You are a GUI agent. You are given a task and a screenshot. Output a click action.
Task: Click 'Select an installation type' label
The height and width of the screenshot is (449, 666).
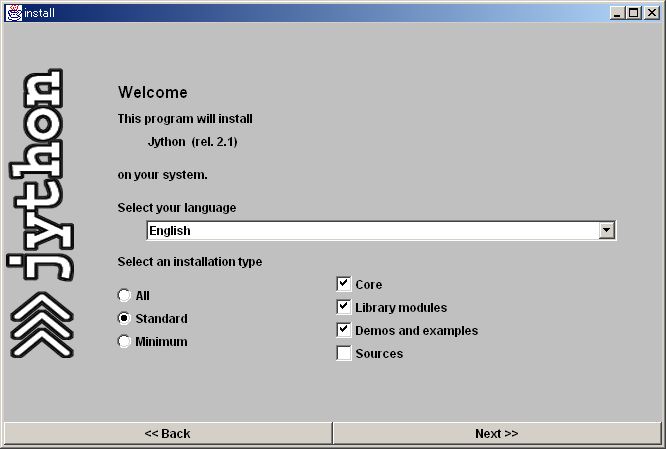coord(190,262)
